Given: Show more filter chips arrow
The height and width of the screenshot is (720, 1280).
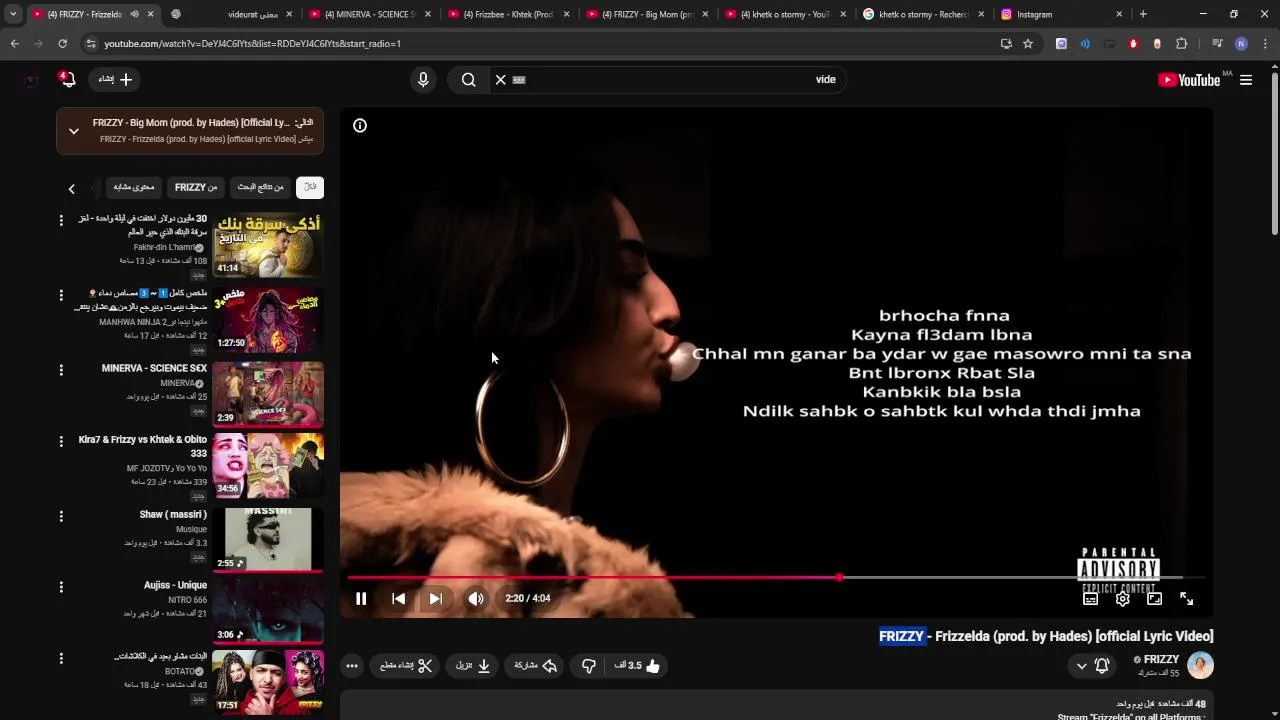Looking at the screenshot, I should [71, 188].
